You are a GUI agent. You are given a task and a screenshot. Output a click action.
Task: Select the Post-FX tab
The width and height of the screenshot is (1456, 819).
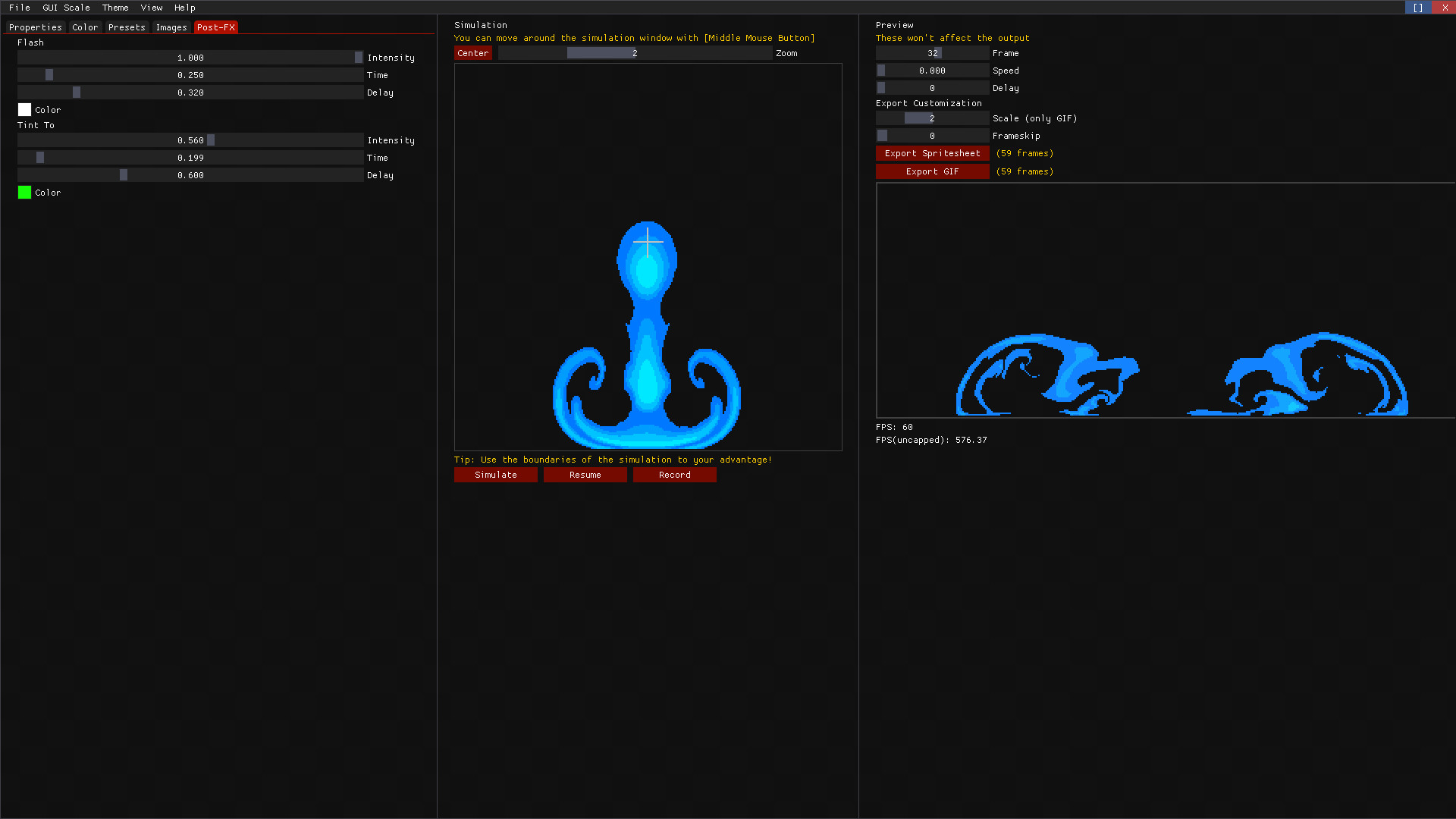[216, 27]
